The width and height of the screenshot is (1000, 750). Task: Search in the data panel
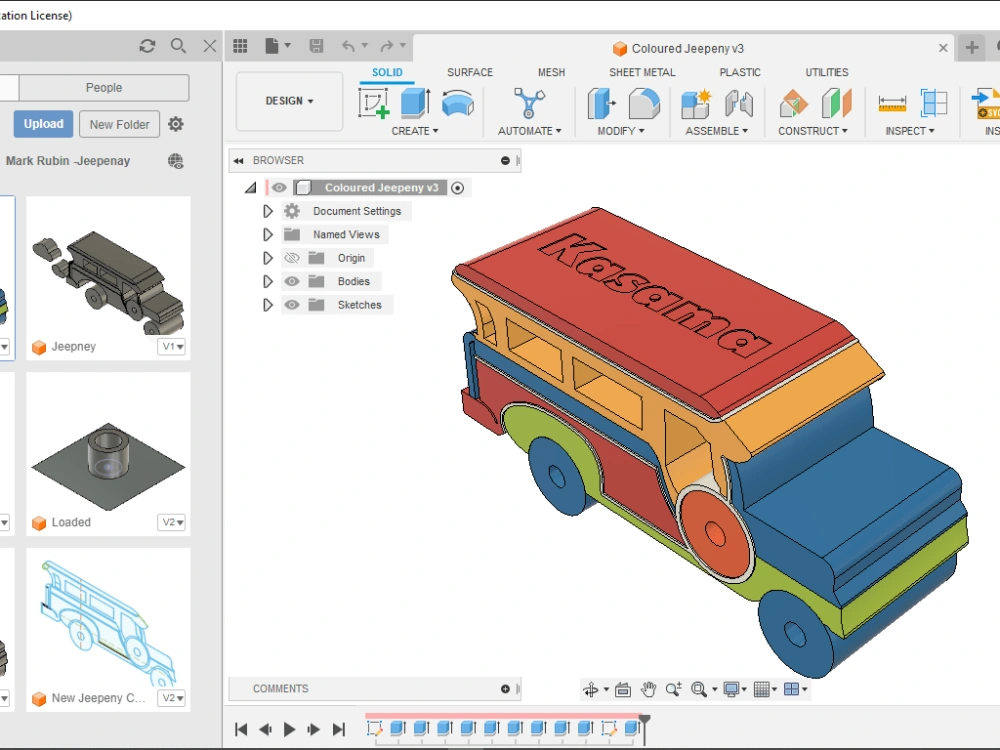[179, 46]
